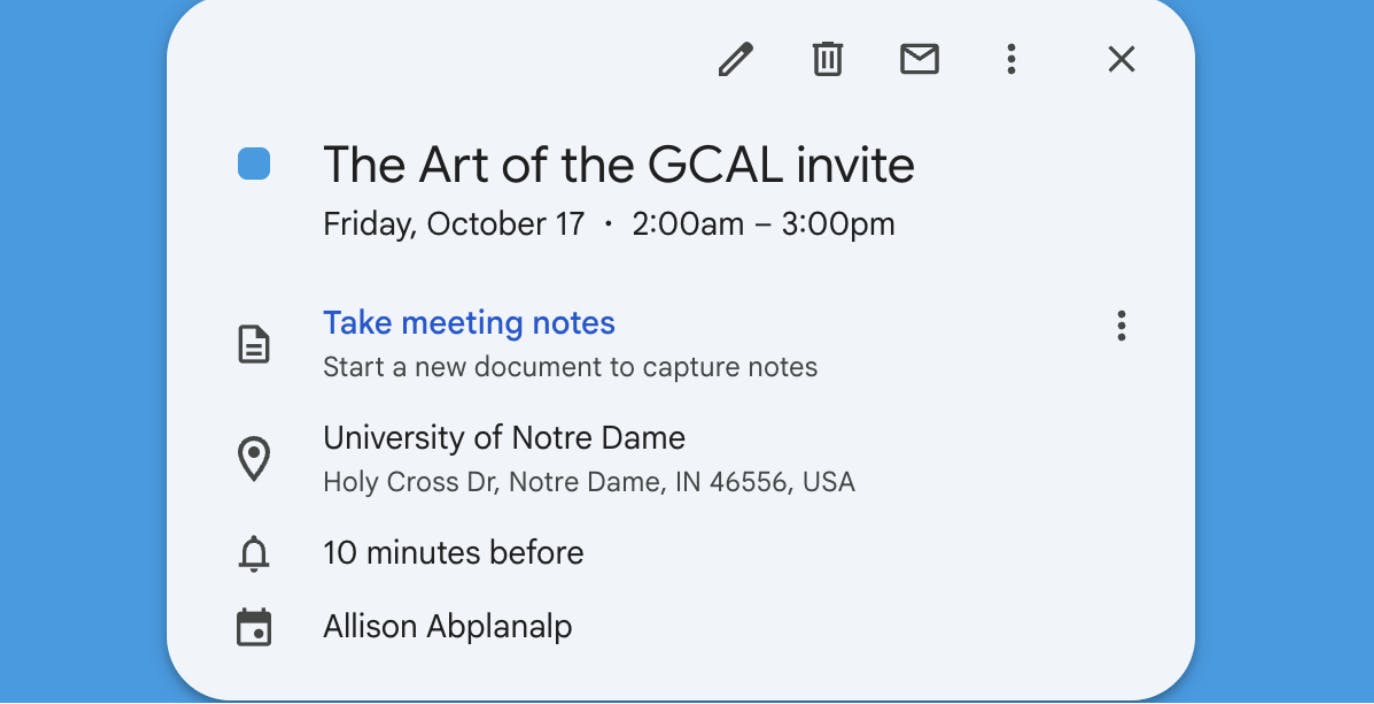
Task: Click the notification bell icon
Action: pyautogui.click(x=256, y=552)
